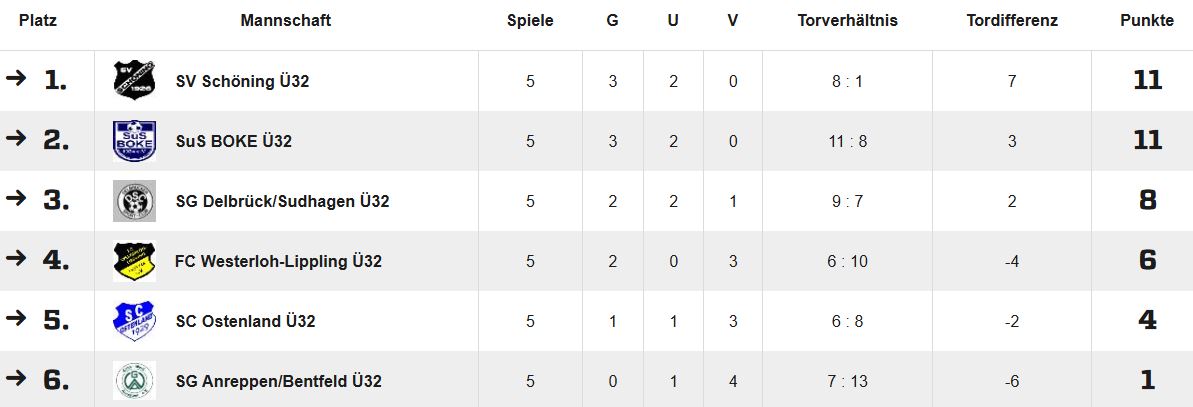Open the SG Anreppen/Bentfeld green crest
Viewport: 1193px width, 407px height.
point(135,381)
